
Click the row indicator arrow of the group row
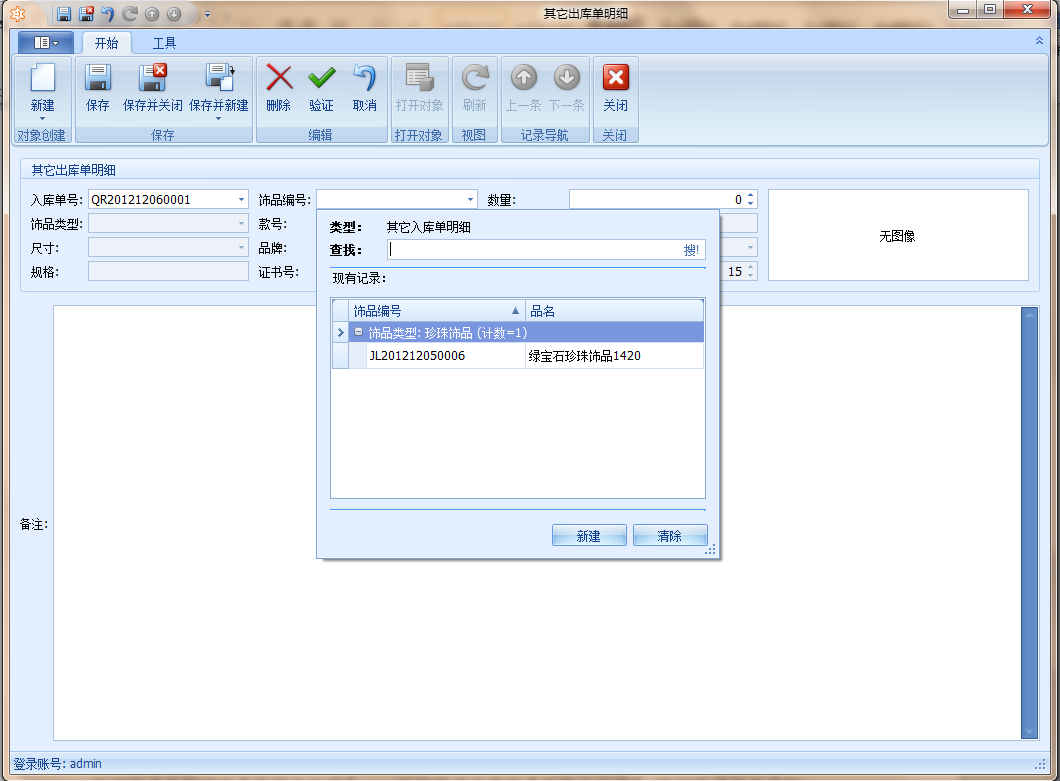tap(341, 332)
